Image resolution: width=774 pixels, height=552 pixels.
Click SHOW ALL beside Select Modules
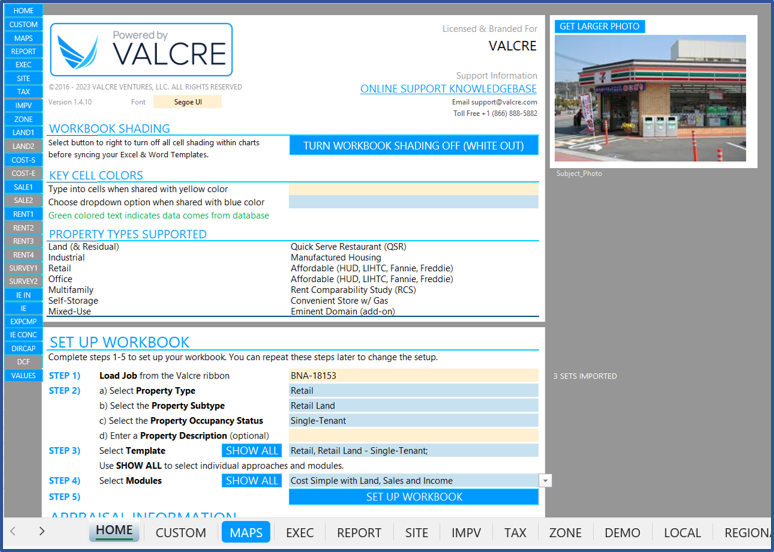pyautogui.click(x=252, y=480)
